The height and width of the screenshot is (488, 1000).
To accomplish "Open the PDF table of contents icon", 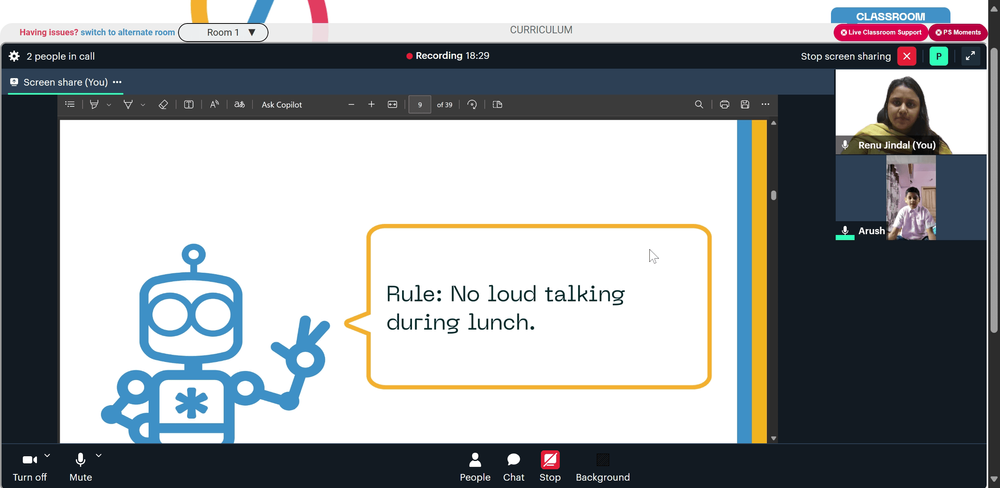I will (70, 104).
